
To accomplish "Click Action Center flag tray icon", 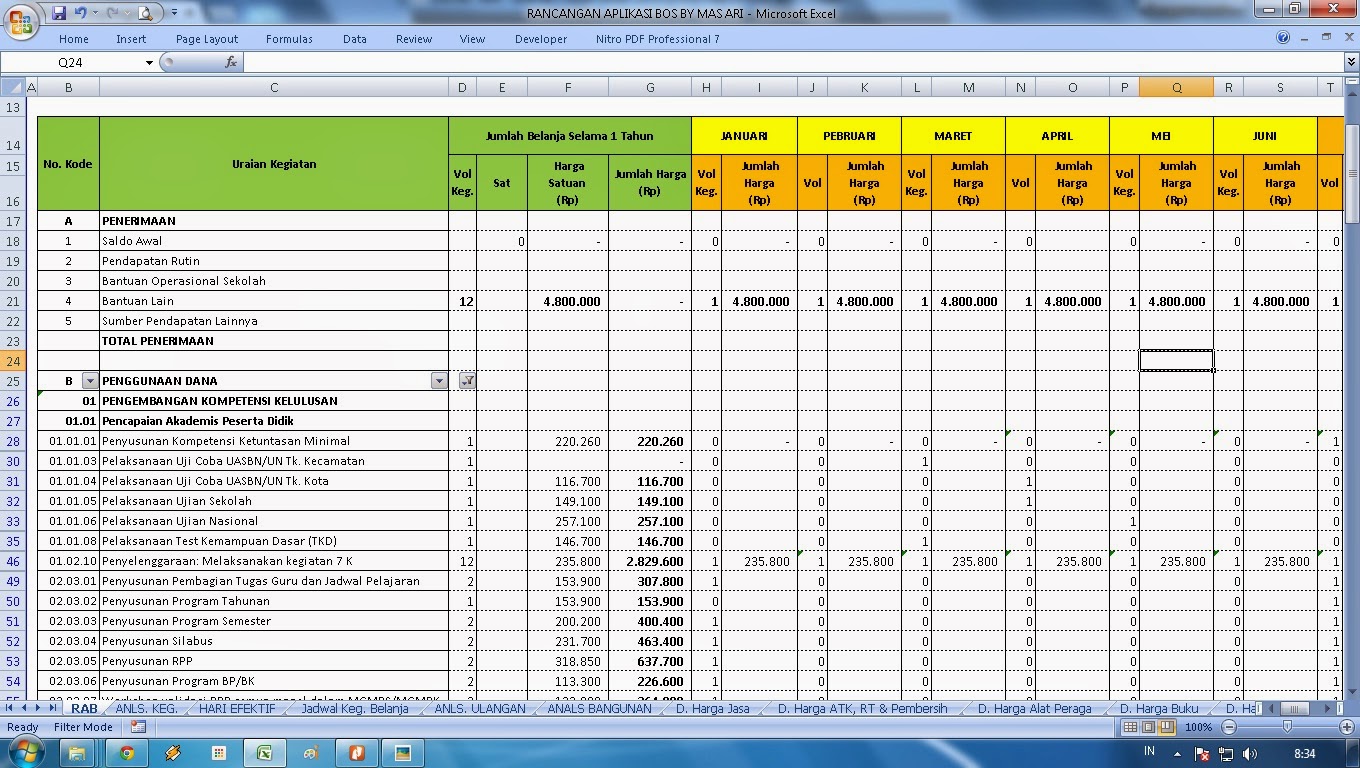I will (x=1203, y=752).
